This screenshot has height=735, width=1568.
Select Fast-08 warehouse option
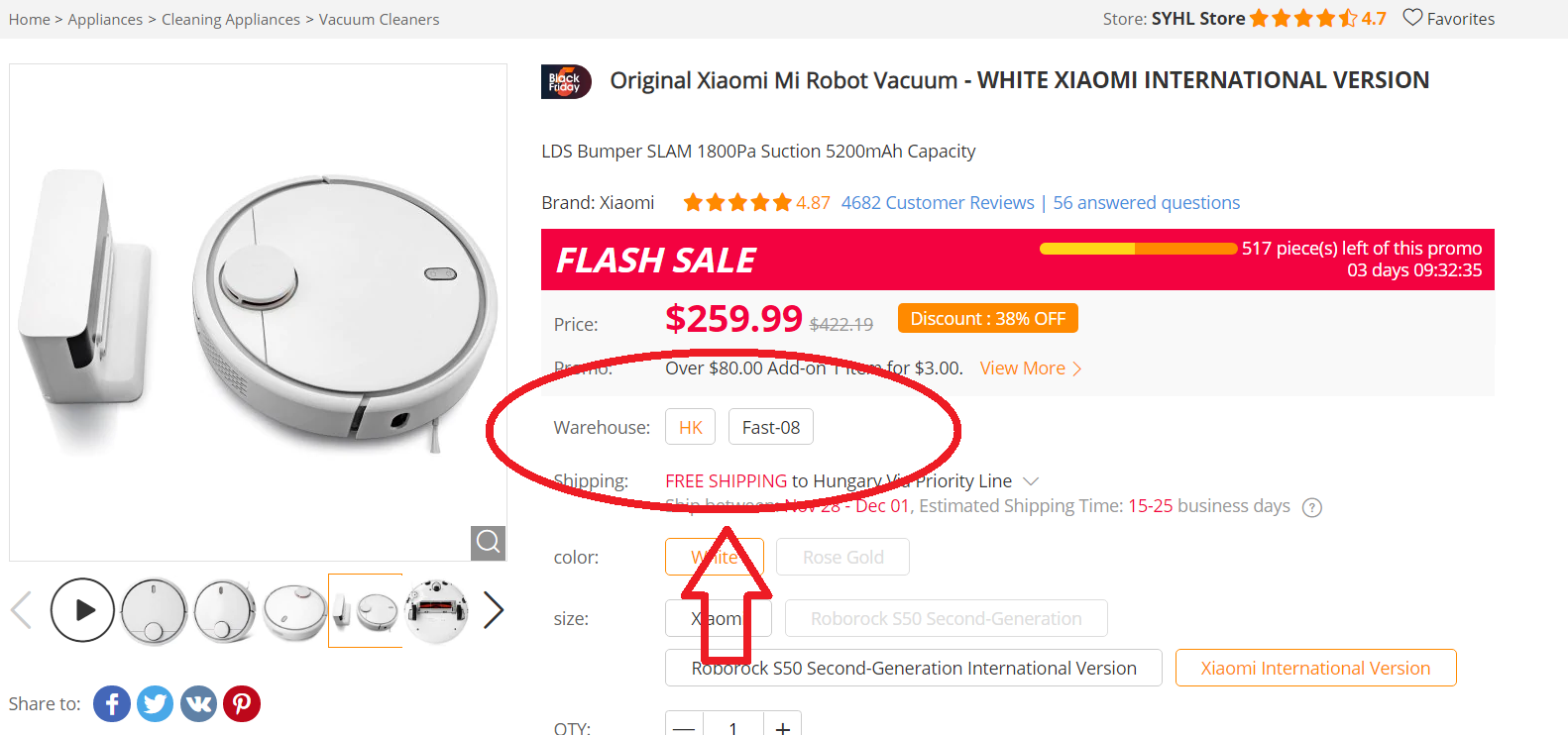[770, 428]
